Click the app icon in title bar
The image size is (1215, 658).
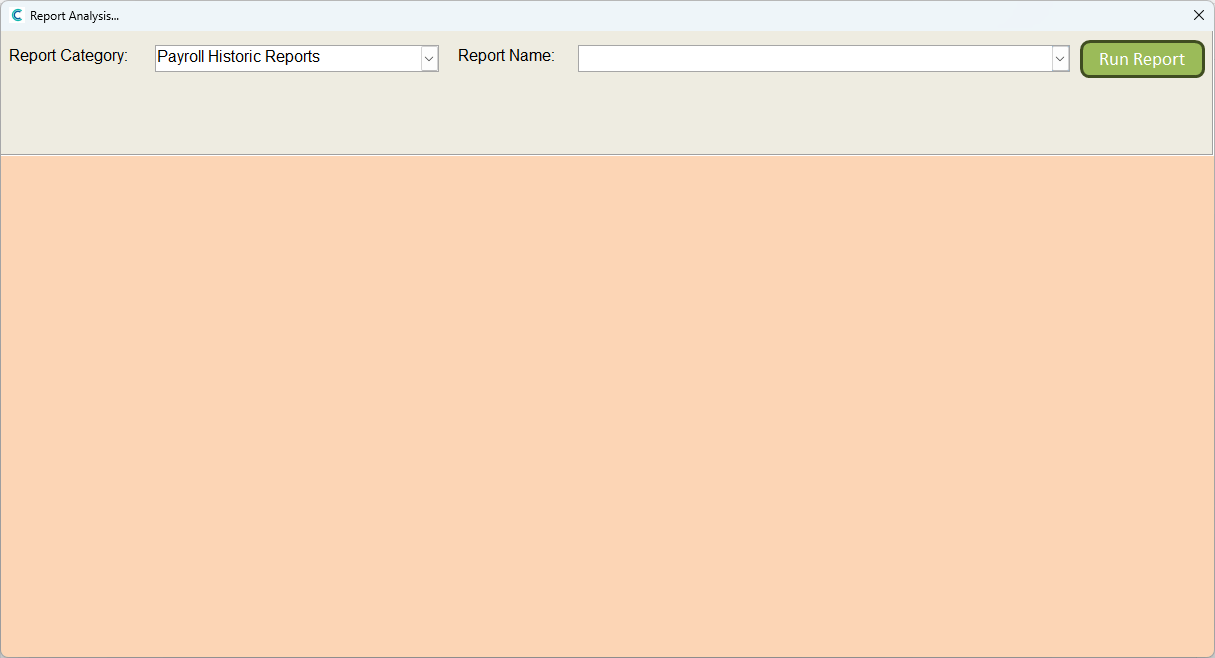click(17, 15)
